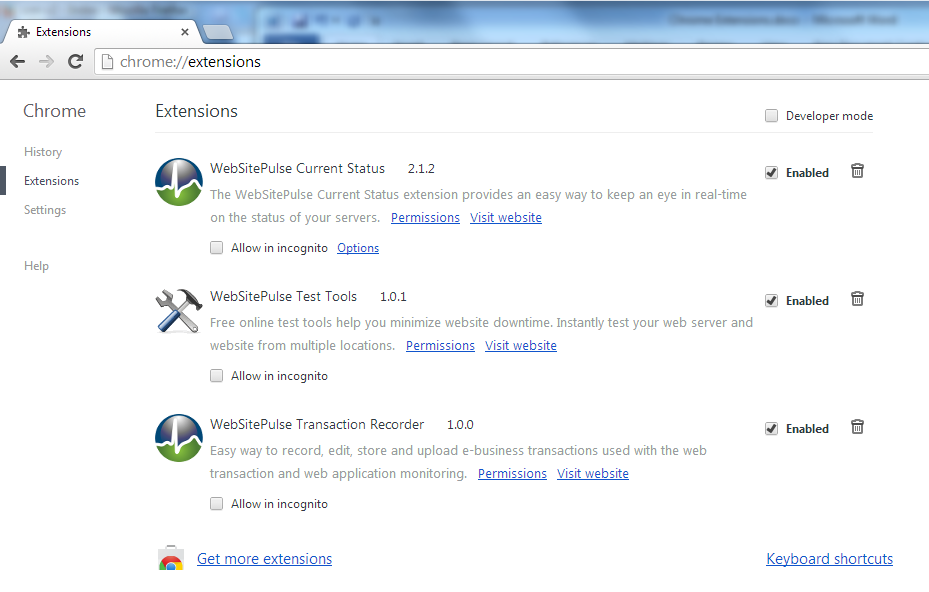
Task: Click the Test Tools hammer and wrench icon
Action: coord(179,311)
